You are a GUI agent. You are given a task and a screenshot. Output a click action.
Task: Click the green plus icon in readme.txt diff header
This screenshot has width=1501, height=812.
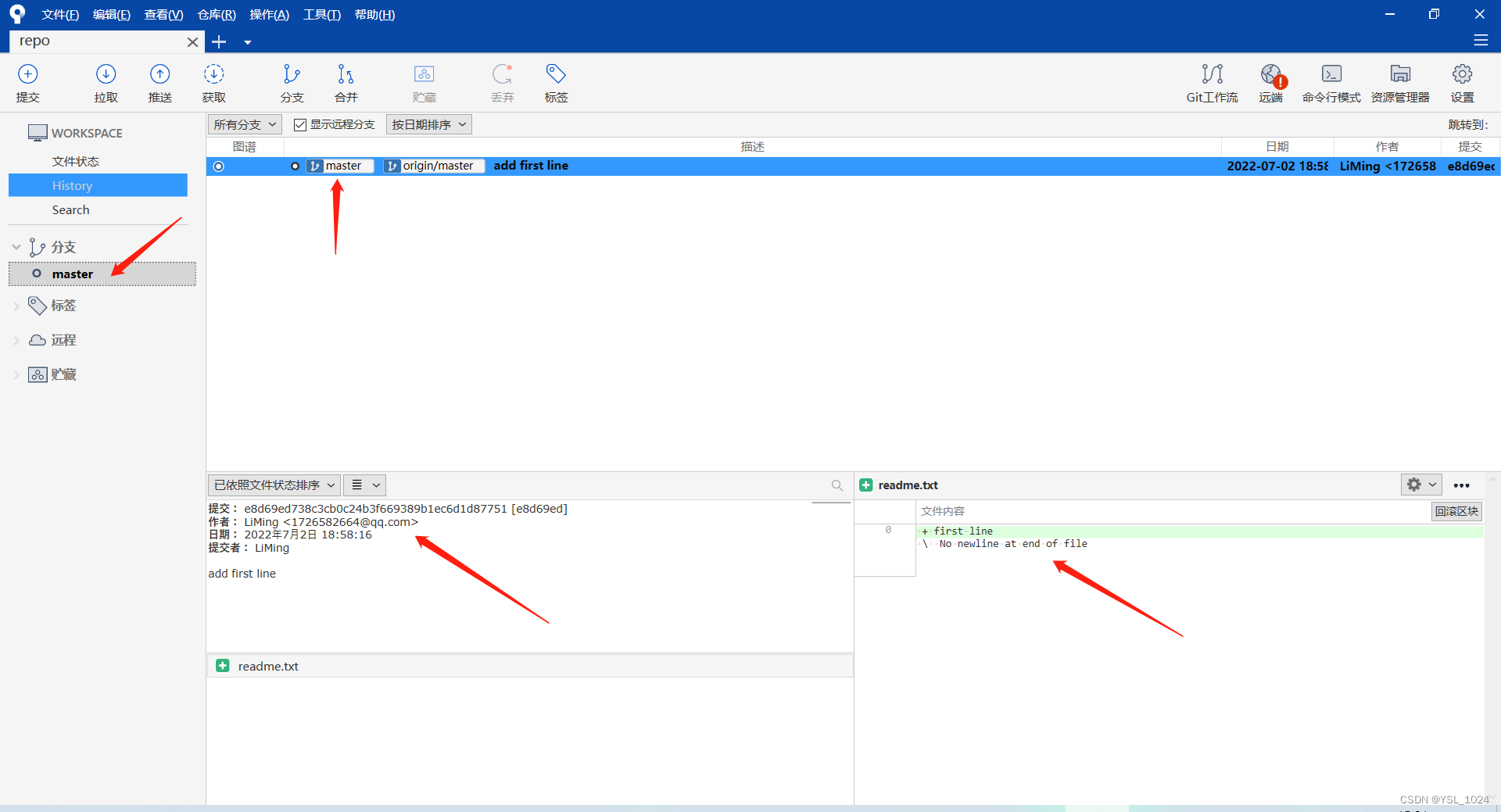[866, 485]
